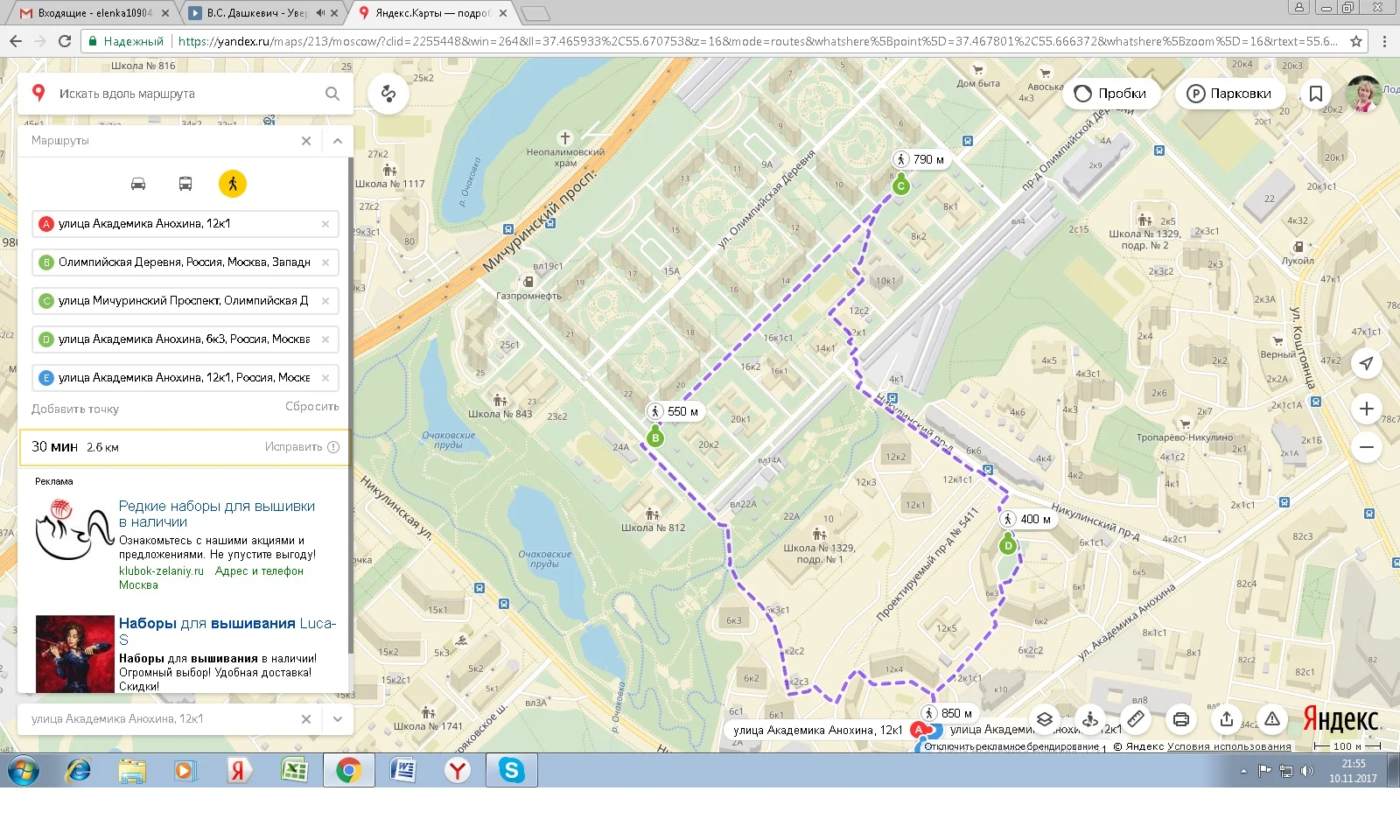
Task: Open Excel from the taskbar
Action: click(x=294, y=770)
